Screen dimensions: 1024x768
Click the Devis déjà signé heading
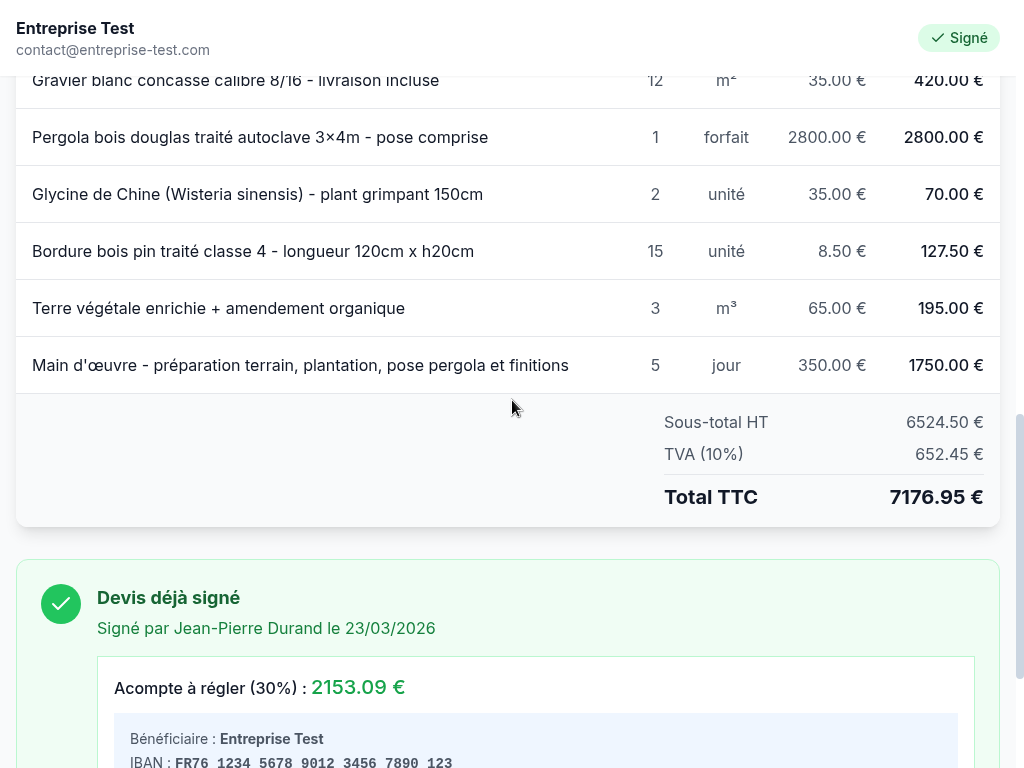click(x=168, y=598)
